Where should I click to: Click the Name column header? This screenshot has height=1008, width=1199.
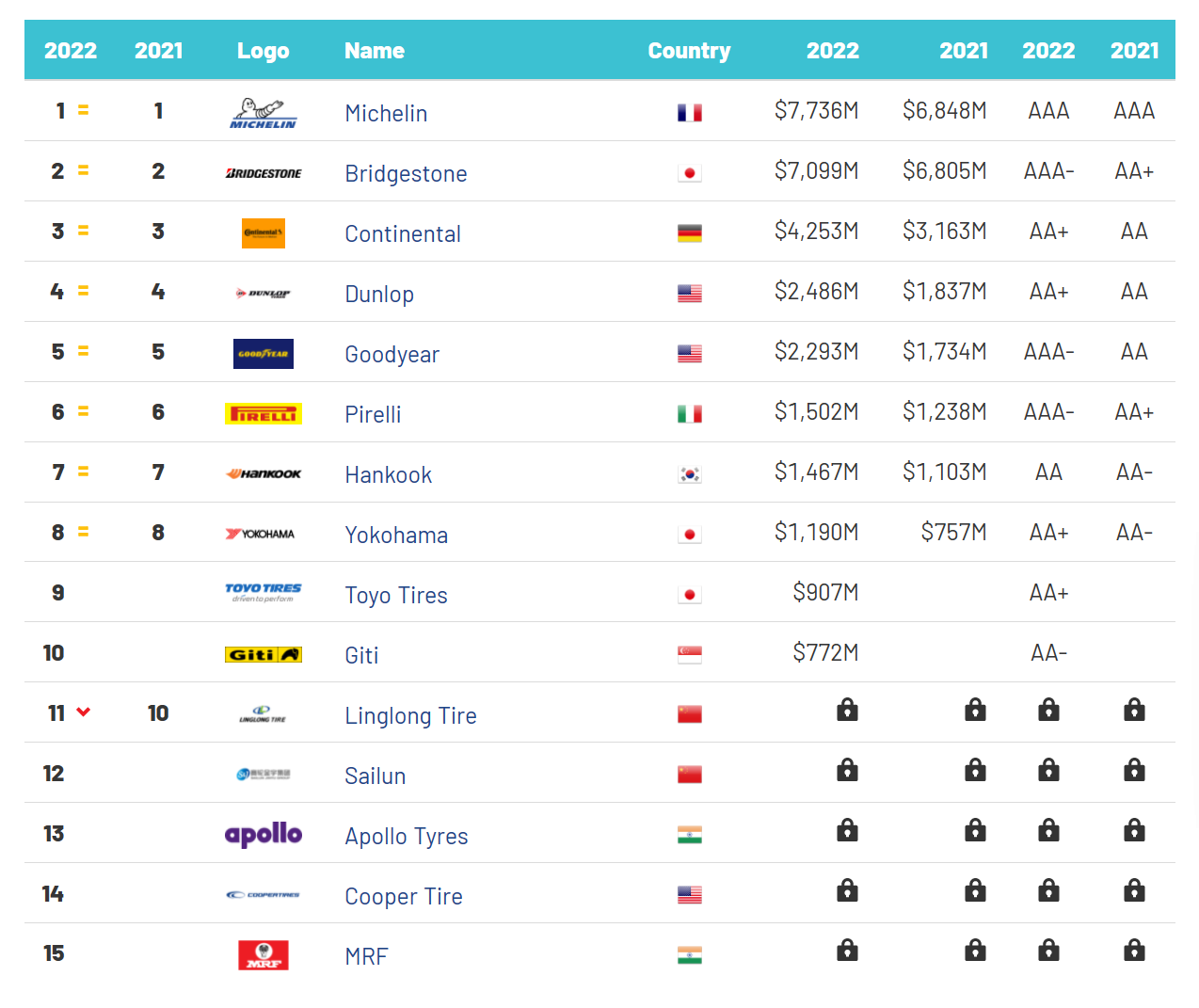click(x=375, y=51)
